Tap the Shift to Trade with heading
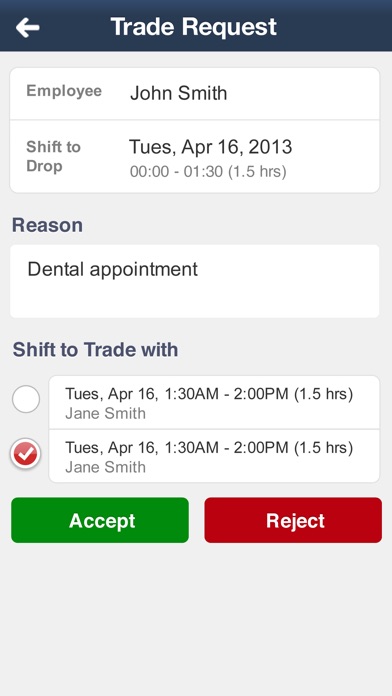 point(95,349)
